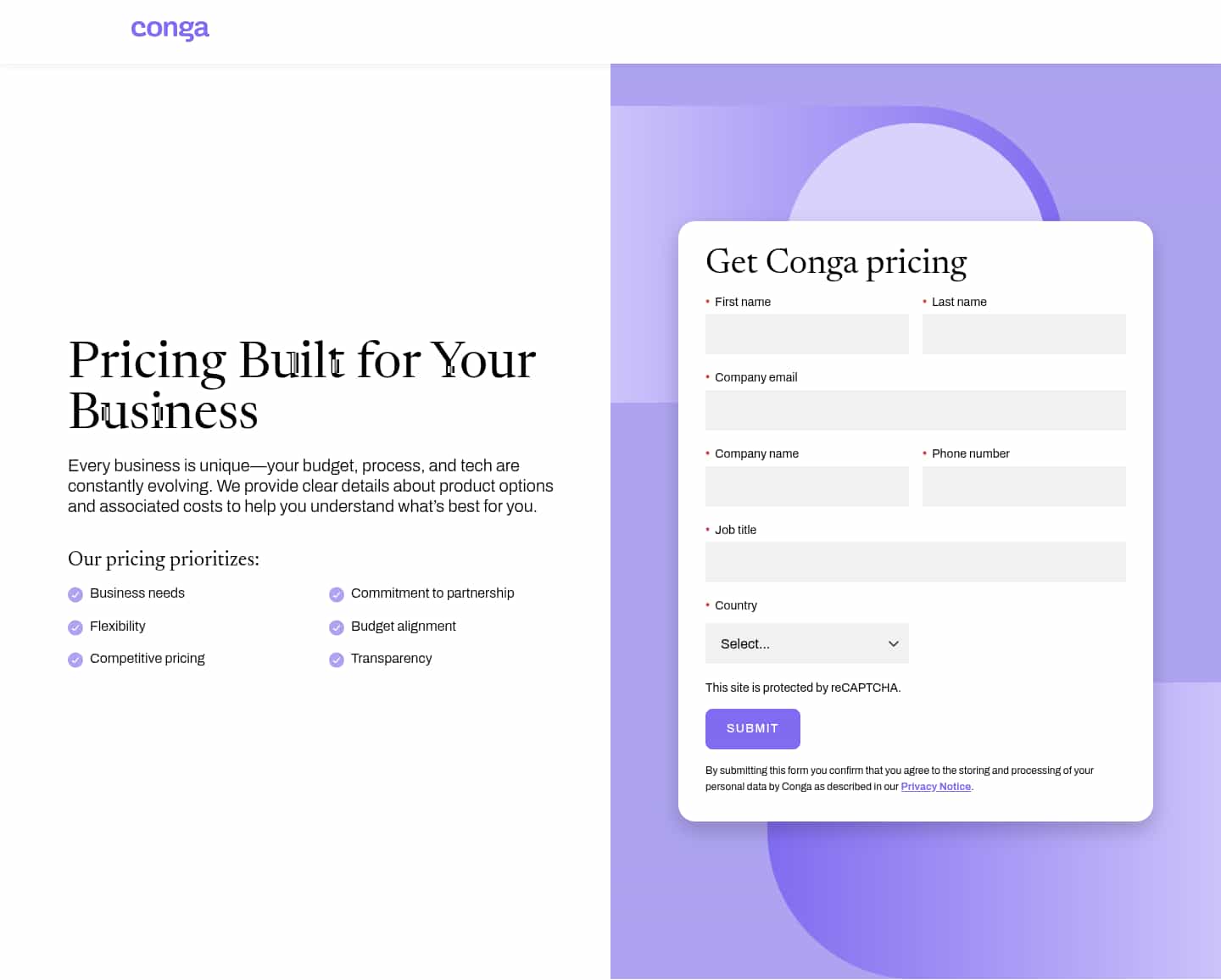The width and height of the screenshot is (1221, 980).
Task: Click the checkmark icon beside Transparency
Action: (x=336, y=660)
